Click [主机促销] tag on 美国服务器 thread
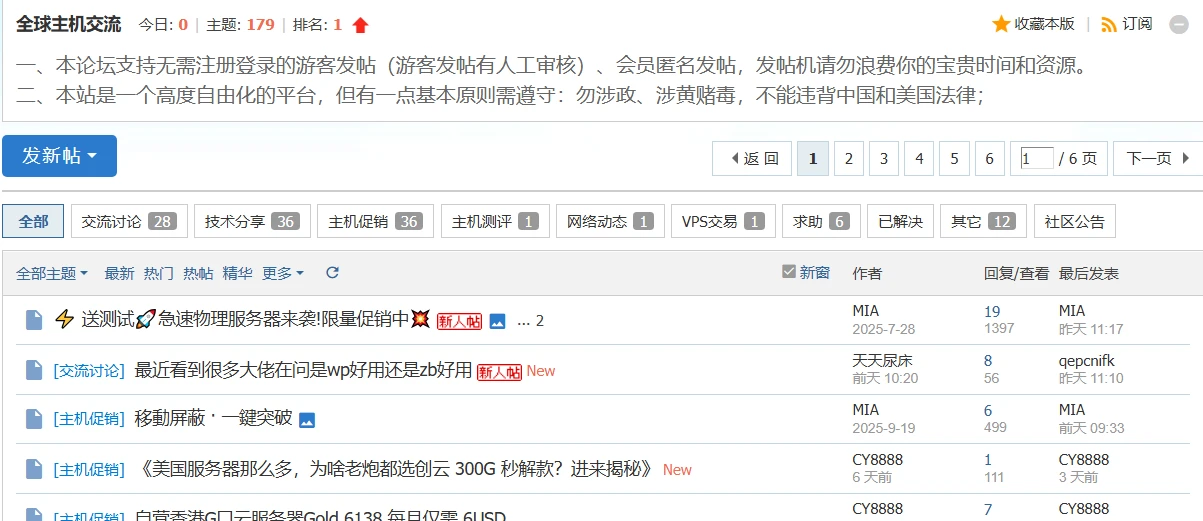1203x521 pixels. tap(89, 469)
